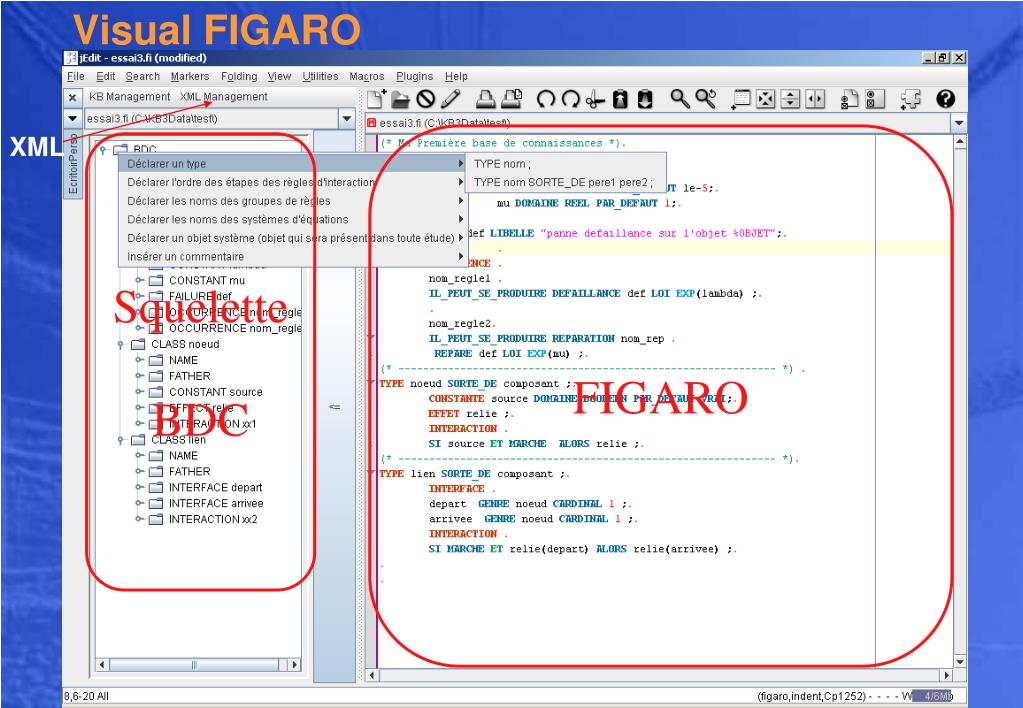Open the Macros menu

[367, 76]
